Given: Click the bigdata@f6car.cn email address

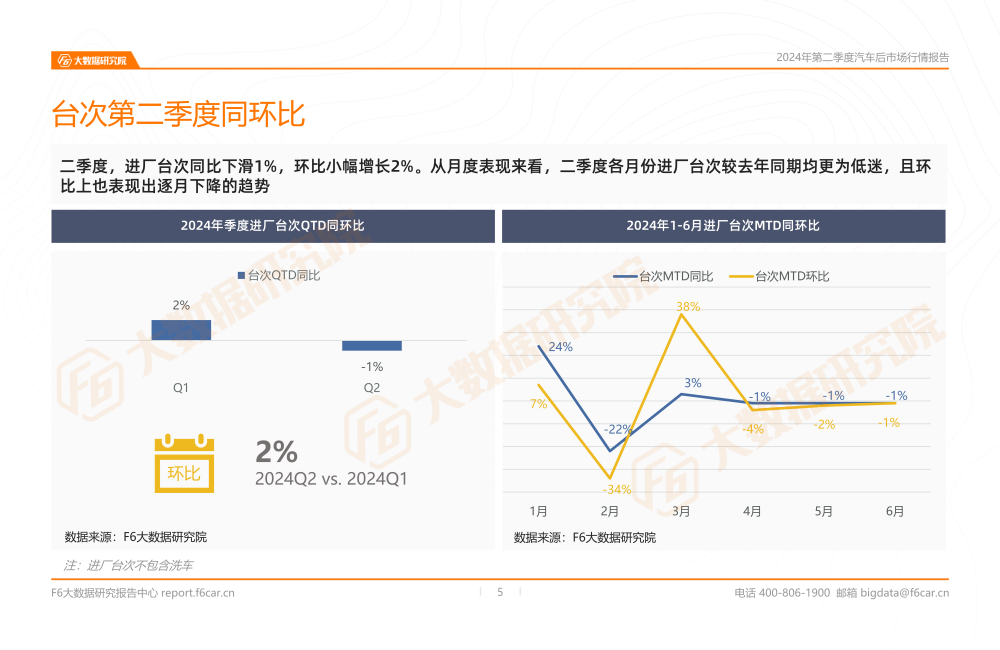Looking at the screenshot, I should tap(904, 593).
